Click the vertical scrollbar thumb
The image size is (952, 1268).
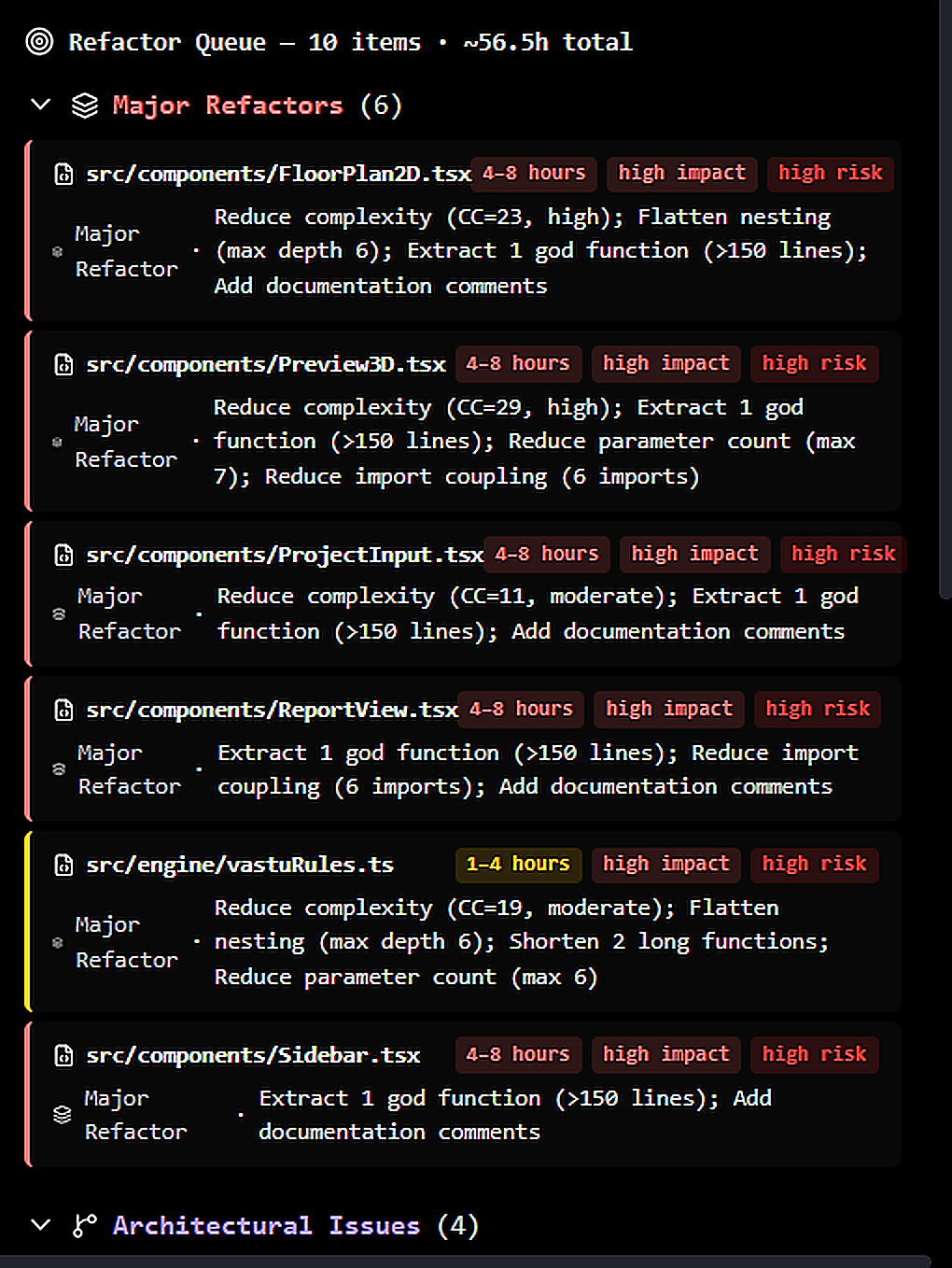pos(945,299)
